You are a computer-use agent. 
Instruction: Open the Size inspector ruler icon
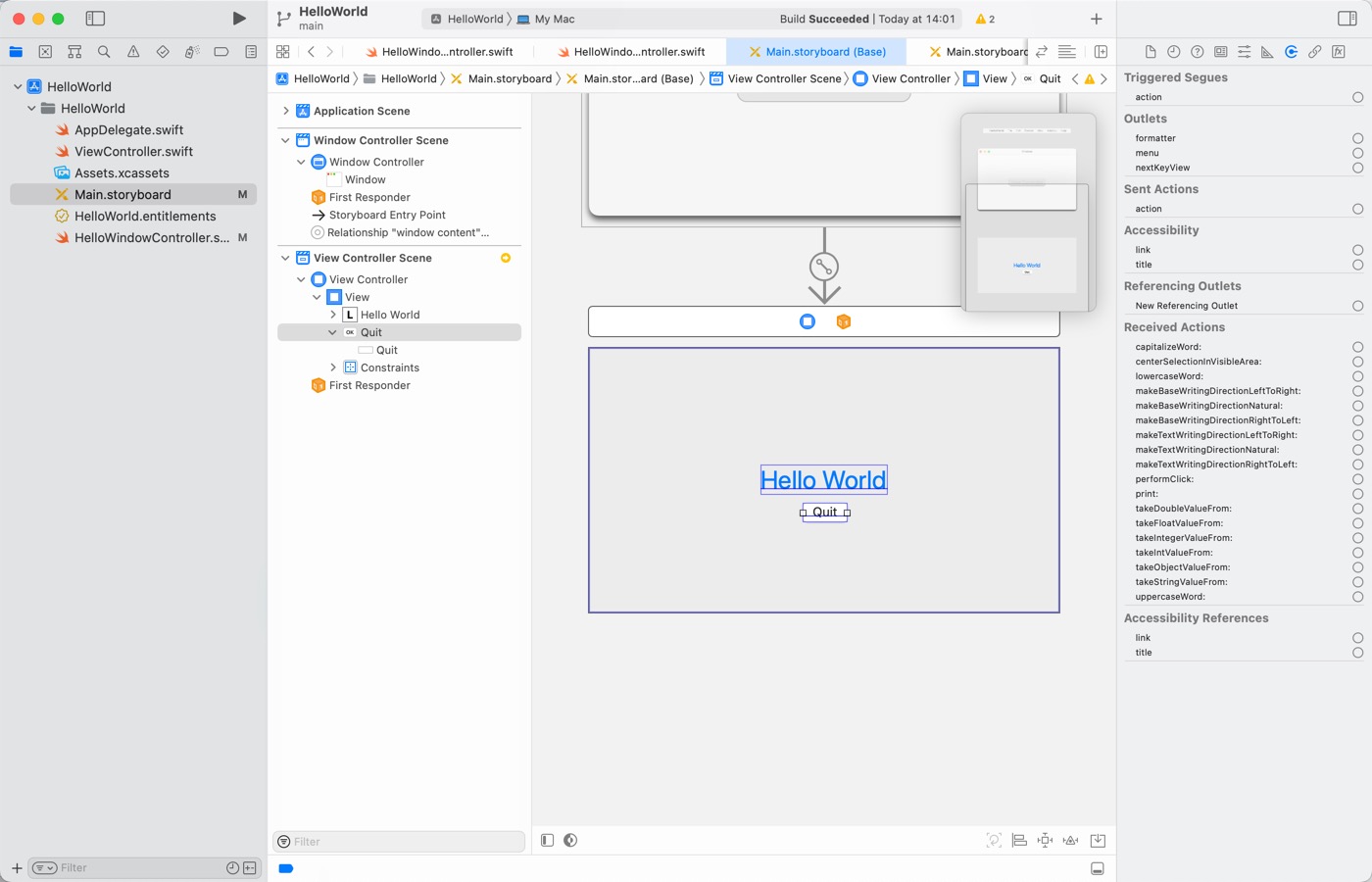[1267, 52]
